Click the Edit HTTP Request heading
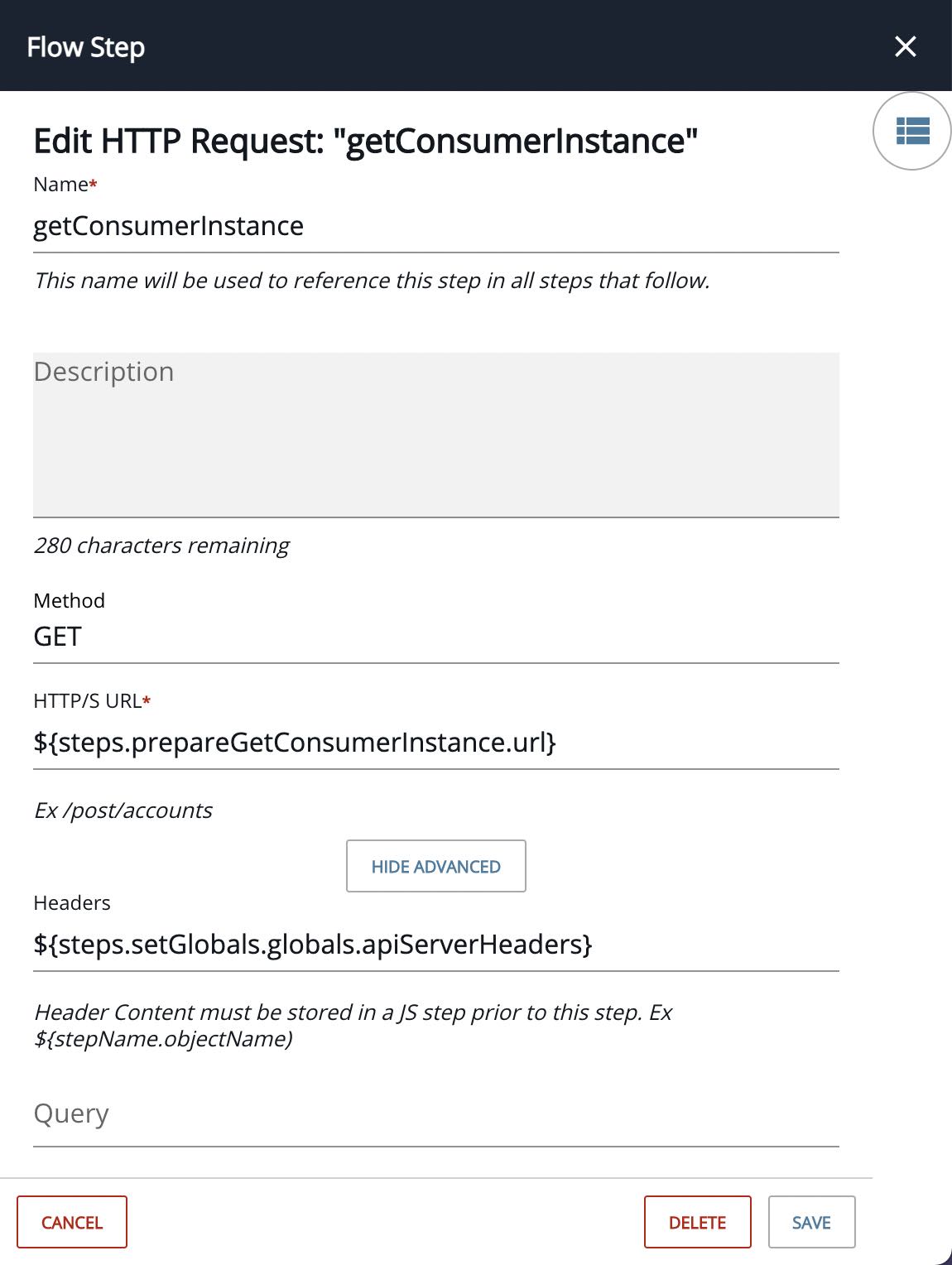 click(x=366, y=141)
